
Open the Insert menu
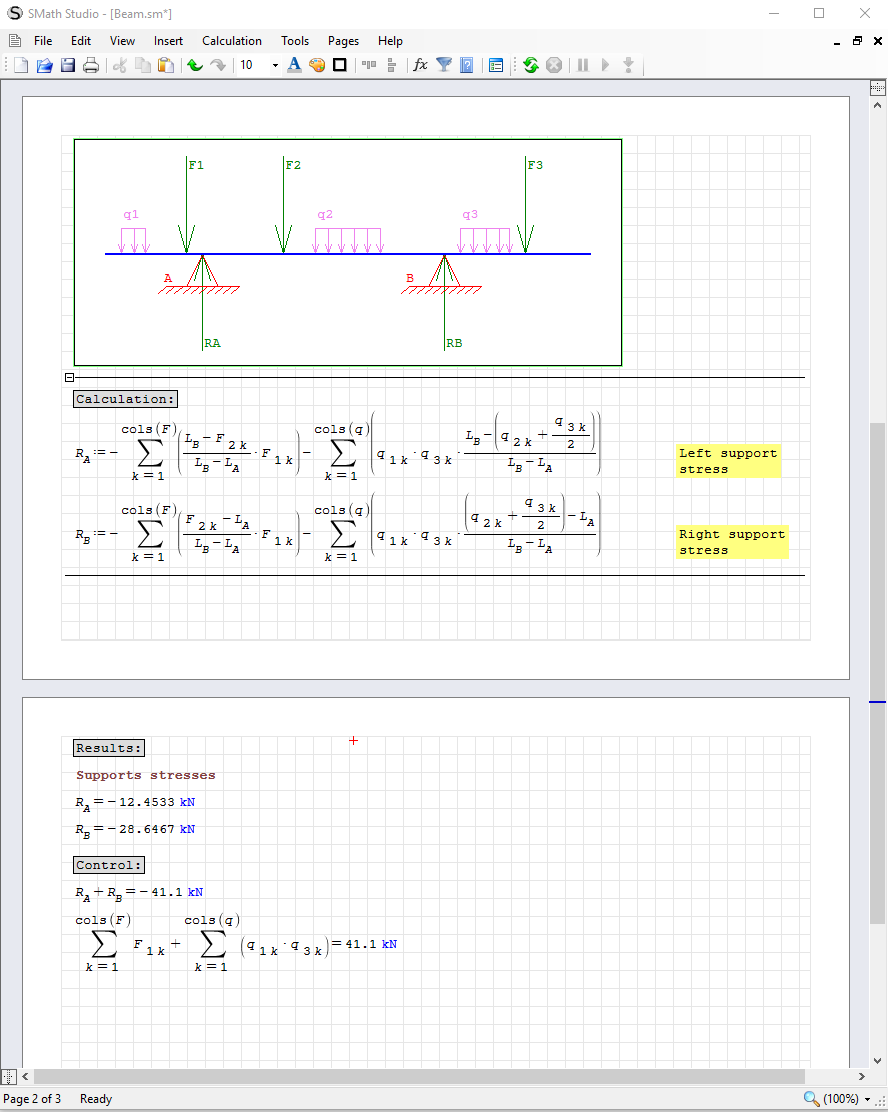coord(168,41)
